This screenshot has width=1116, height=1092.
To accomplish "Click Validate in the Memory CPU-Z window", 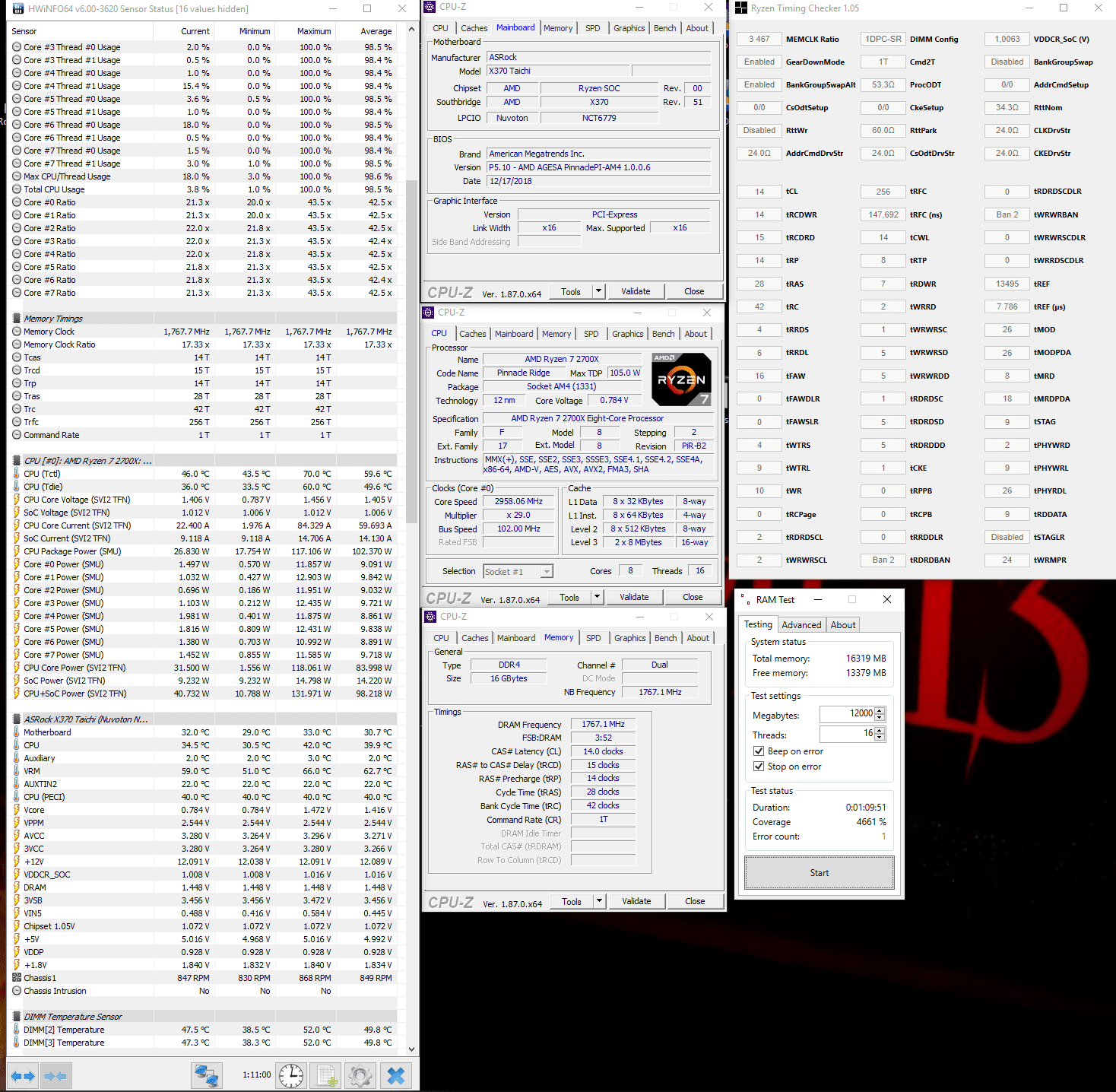I will (x=636, y=901).
